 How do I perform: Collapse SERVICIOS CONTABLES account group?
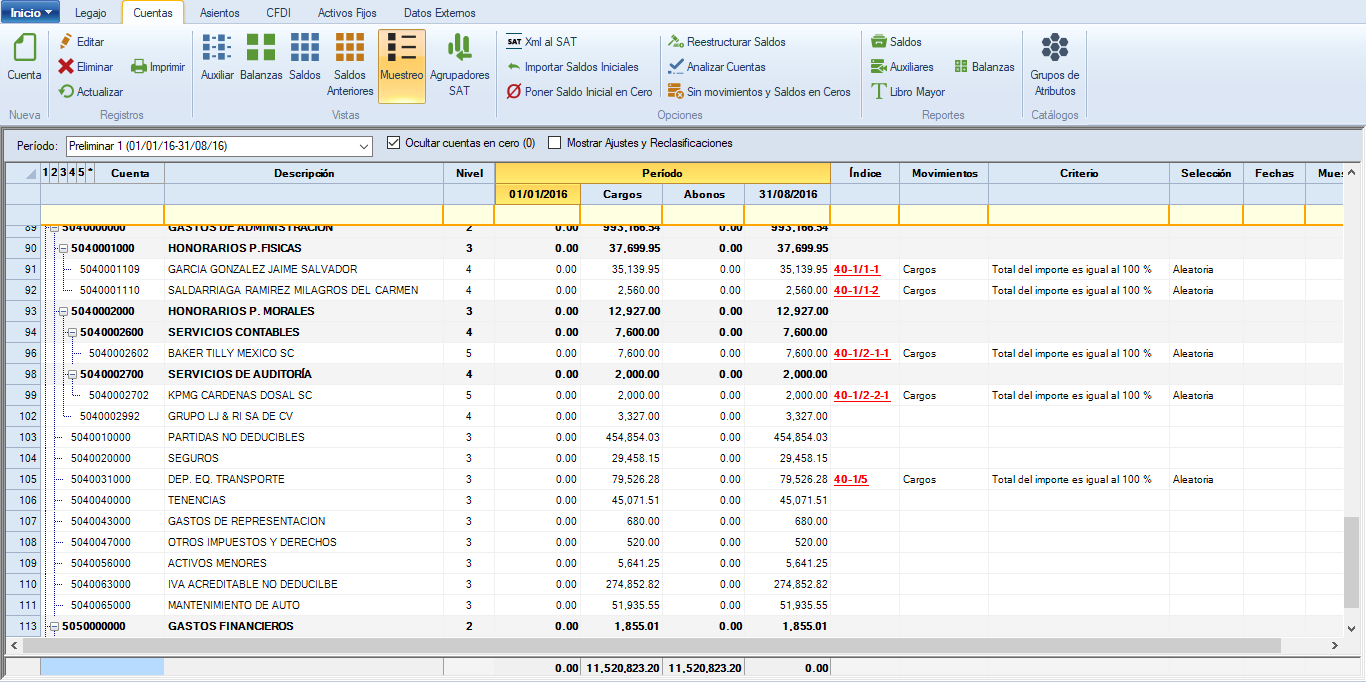71,332
